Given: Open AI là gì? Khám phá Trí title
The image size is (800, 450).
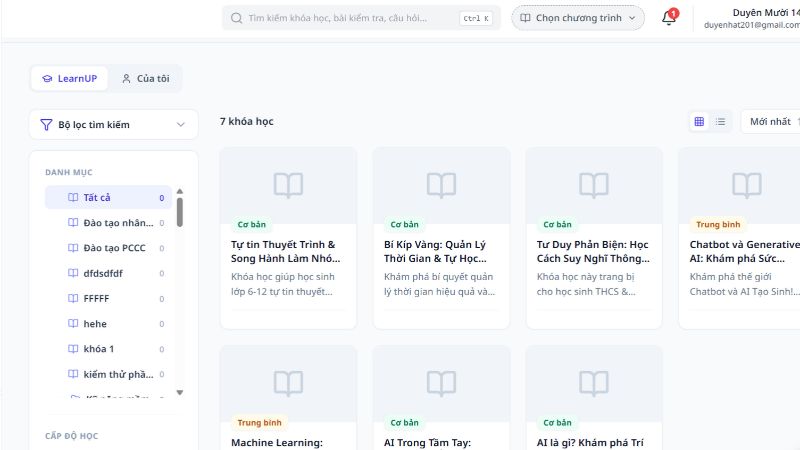Looking at the screenshot, I should 590,443.
